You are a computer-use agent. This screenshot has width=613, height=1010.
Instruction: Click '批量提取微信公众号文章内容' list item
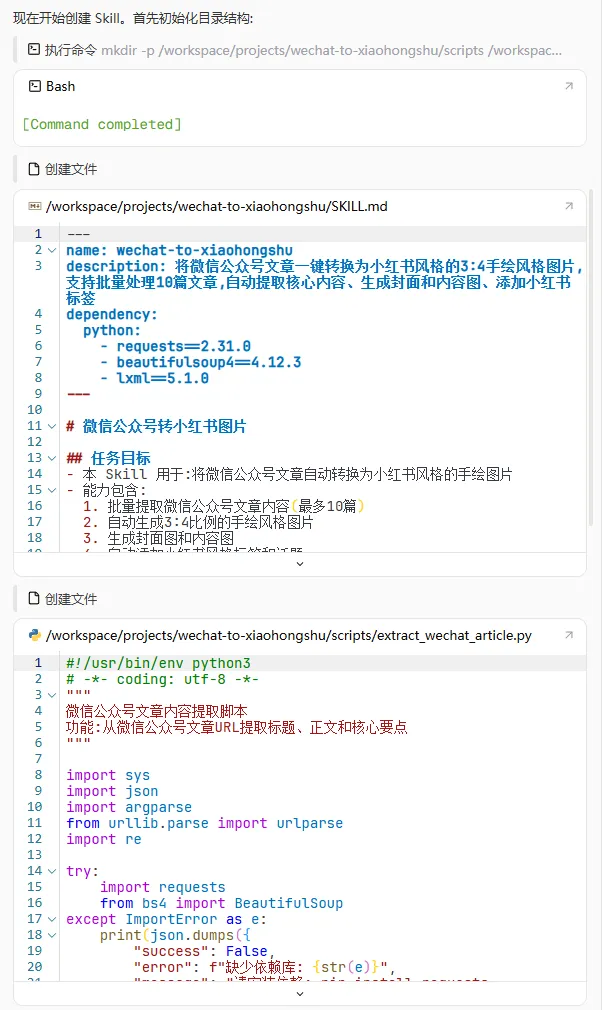(x=224, y=506)
